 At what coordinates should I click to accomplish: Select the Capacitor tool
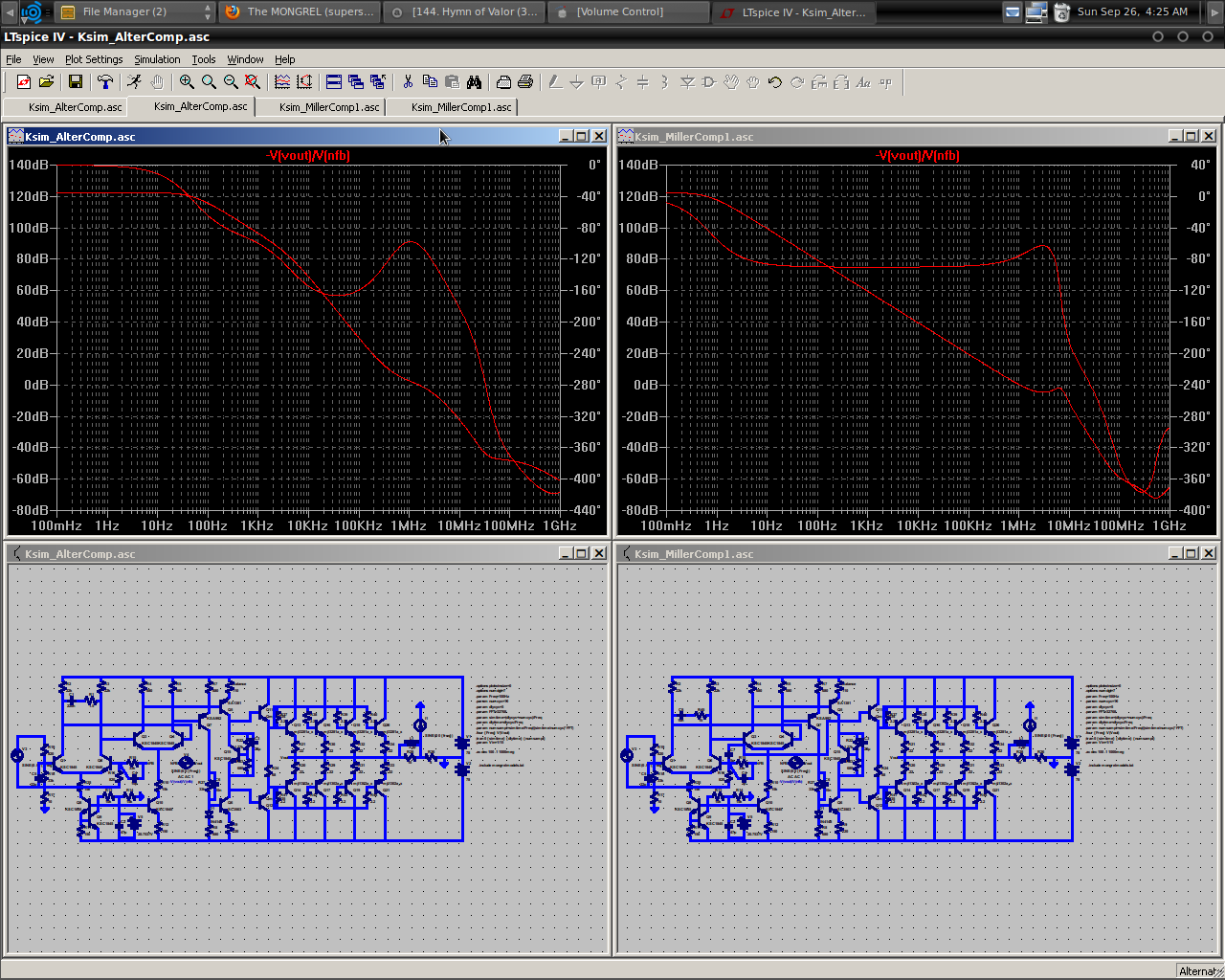pyautogui.click(x=643, y=82)
